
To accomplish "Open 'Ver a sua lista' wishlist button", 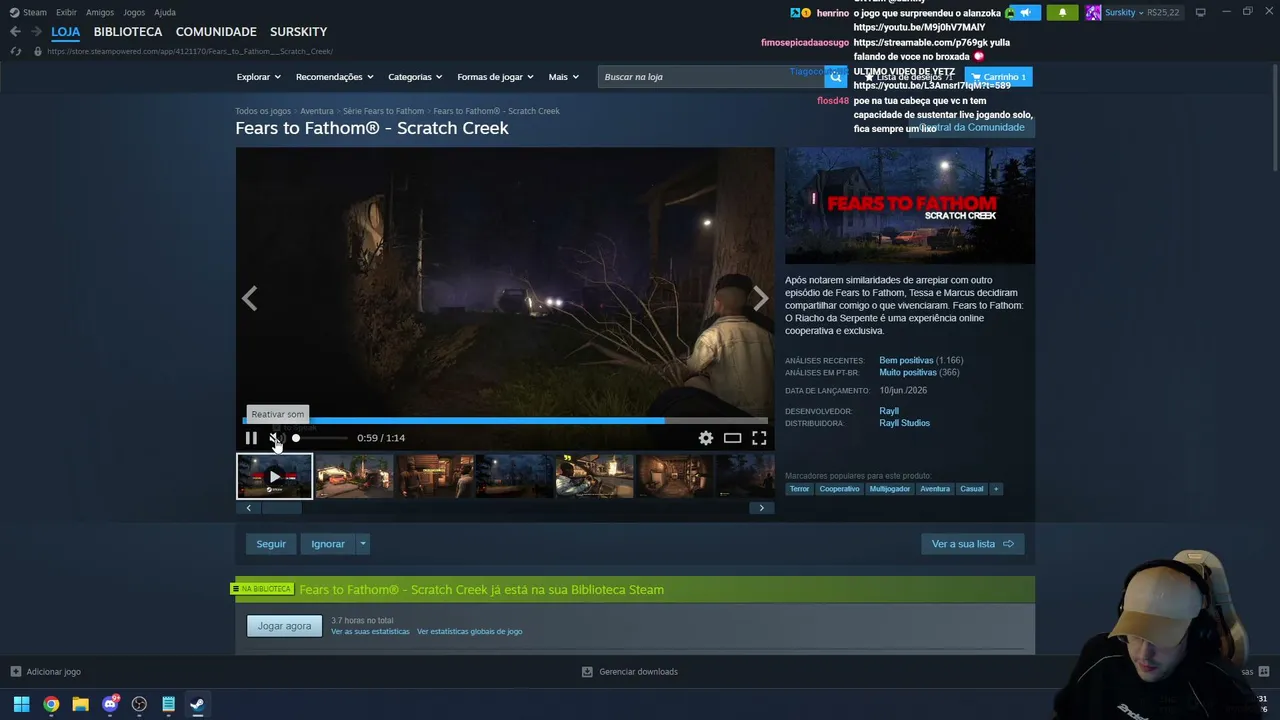I will (x=972, y=544).
